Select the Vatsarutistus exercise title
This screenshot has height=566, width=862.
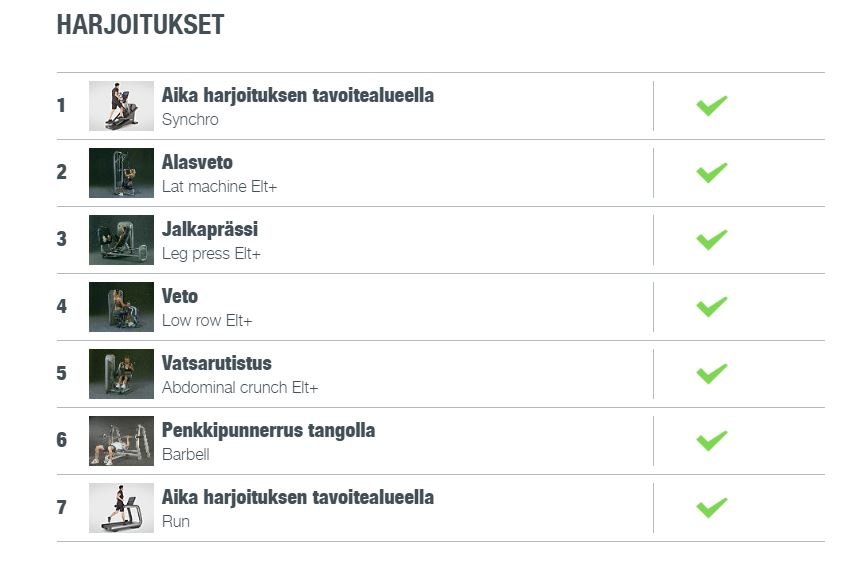pos(216,363)
